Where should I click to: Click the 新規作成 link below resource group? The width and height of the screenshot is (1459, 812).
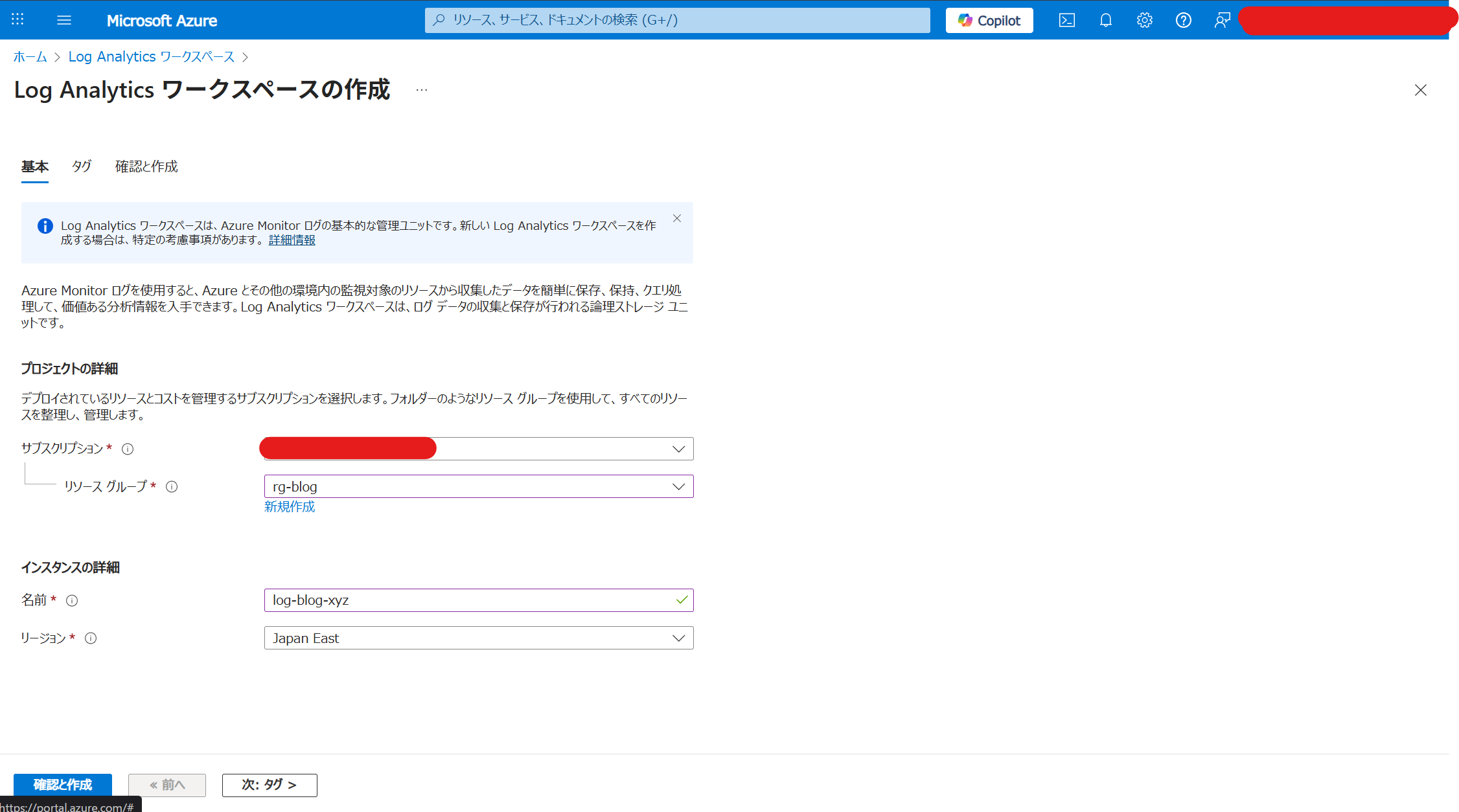pyautogui.click(x=289, y=506)
